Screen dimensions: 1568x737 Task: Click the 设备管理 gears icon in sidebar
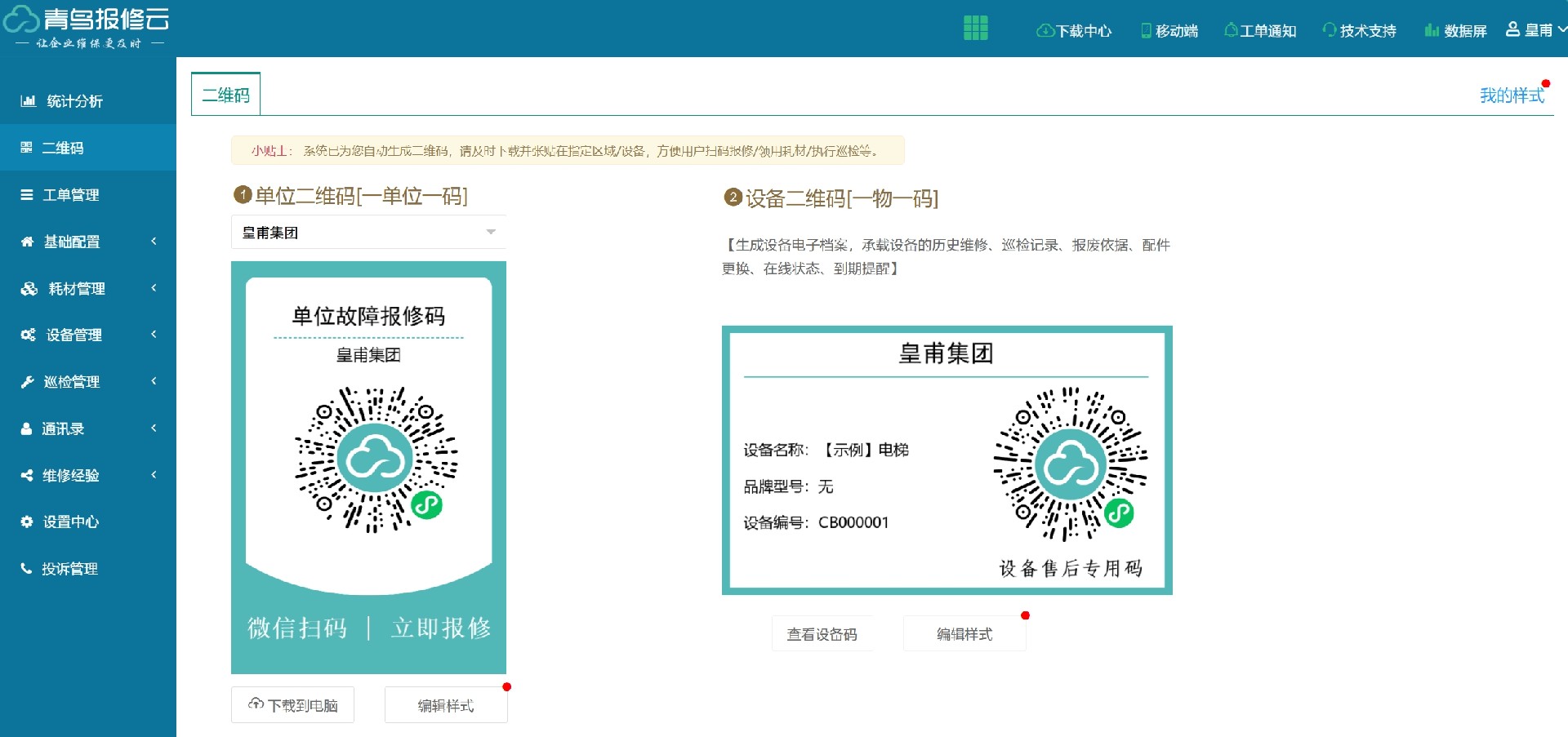(28, 335)
